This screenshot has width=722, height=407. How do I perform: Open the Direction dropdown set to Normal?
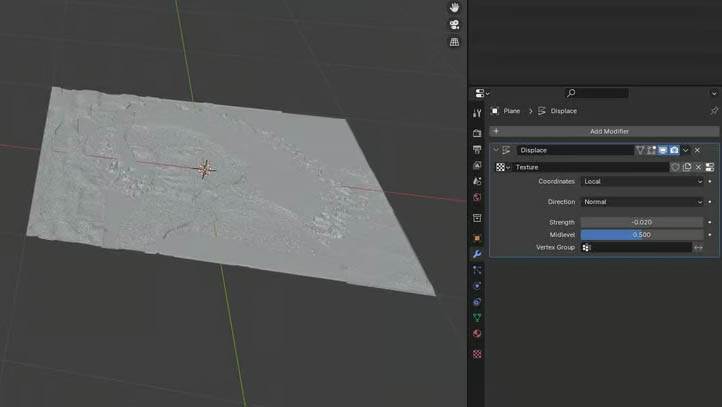click(x=642, y=202)
